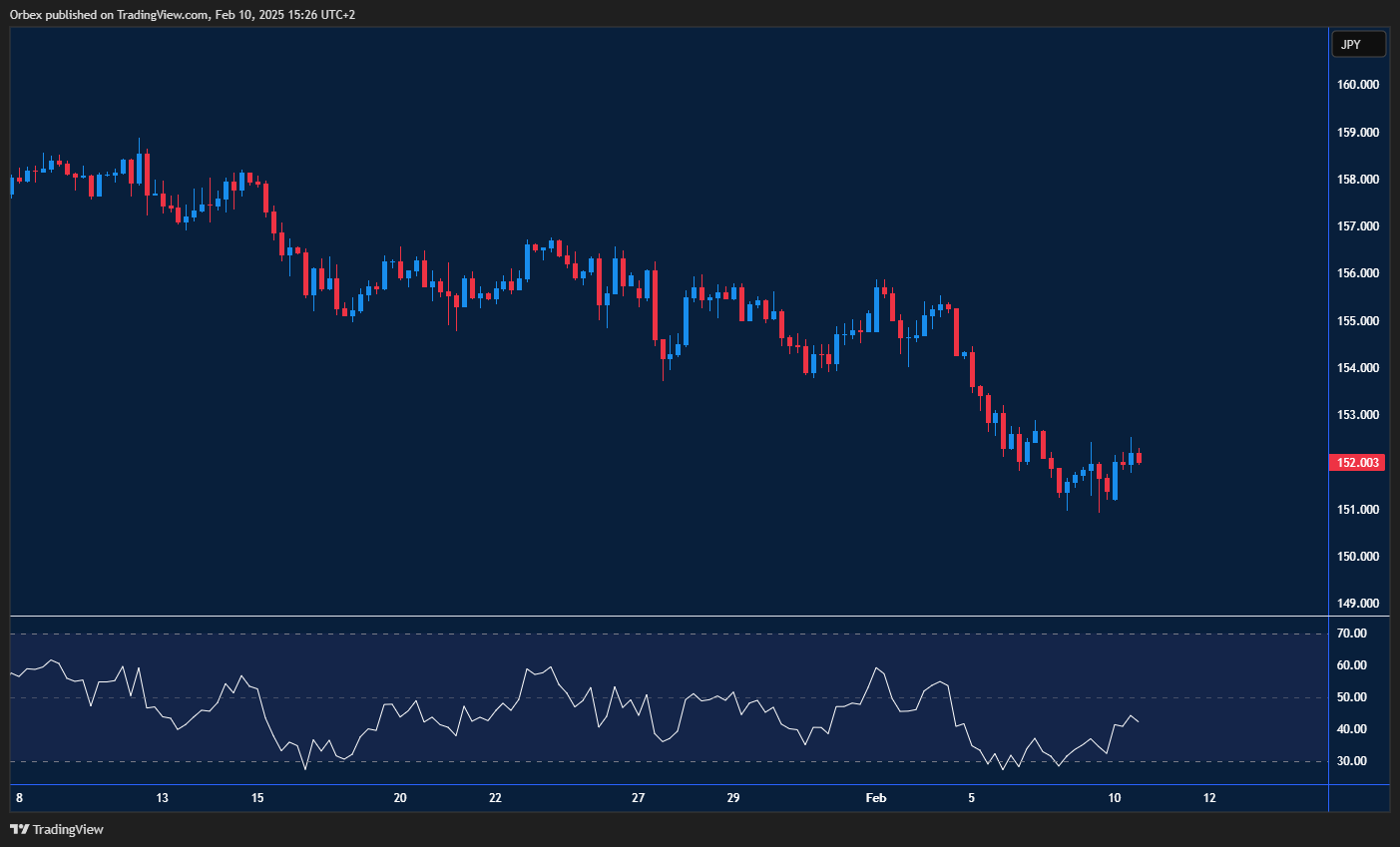
Task: Select the RSI 50.00 midline label
Action: [1352, 697]
